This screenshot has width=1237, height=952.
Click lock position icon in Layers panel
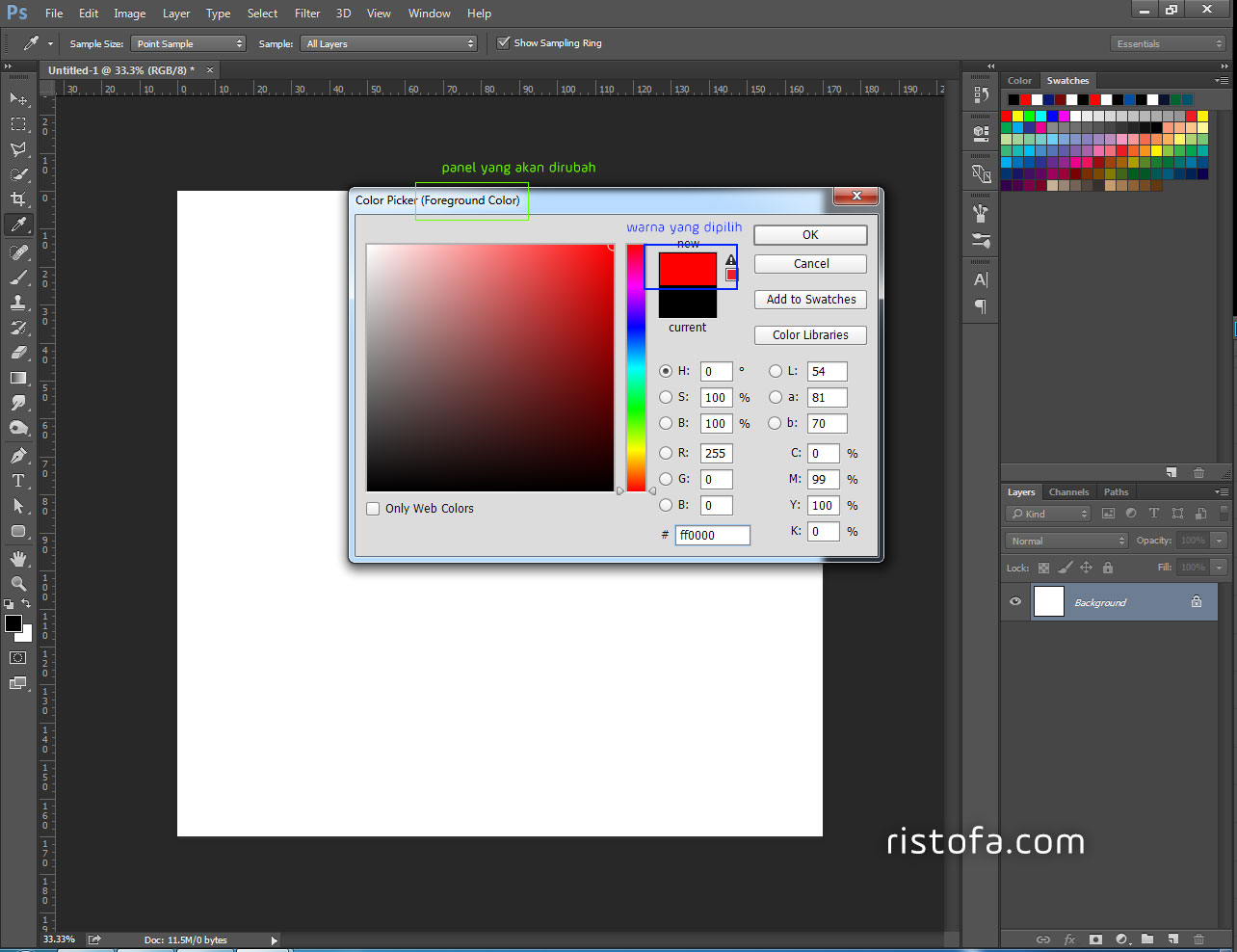[1086, 568]
